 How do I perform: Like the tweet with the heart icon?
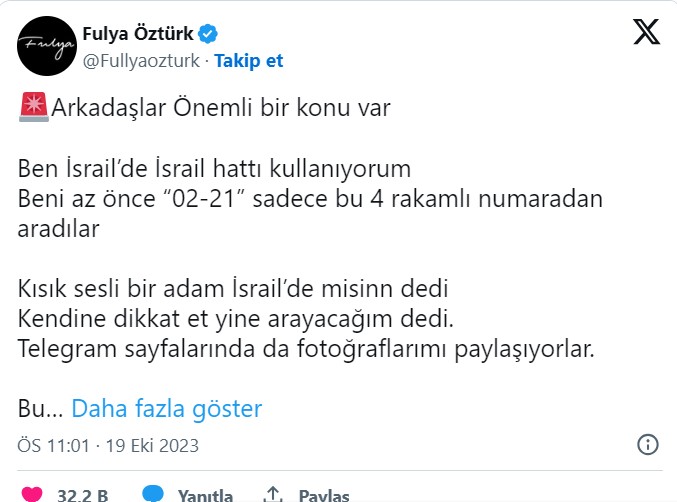(32, 494)
